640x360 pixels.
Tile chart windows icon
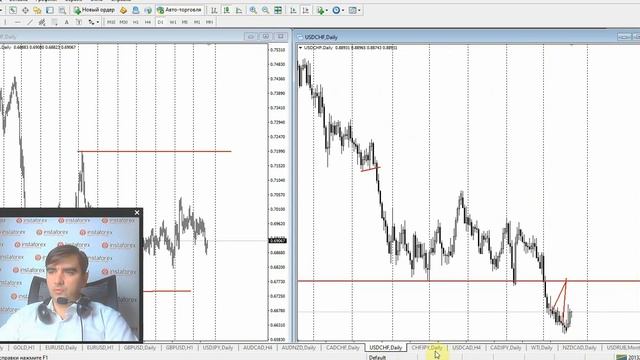tap(278, 10)
